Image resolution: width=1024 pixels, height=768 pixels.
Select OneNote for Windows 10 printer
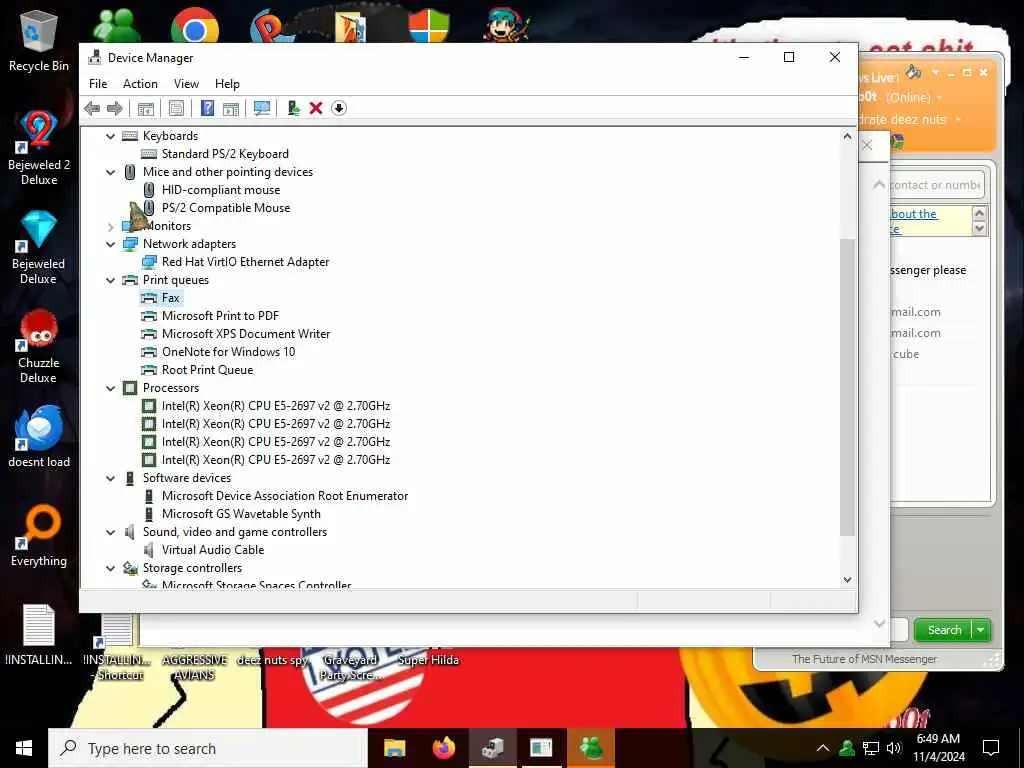pyautogui.click(x=229, y=352)
